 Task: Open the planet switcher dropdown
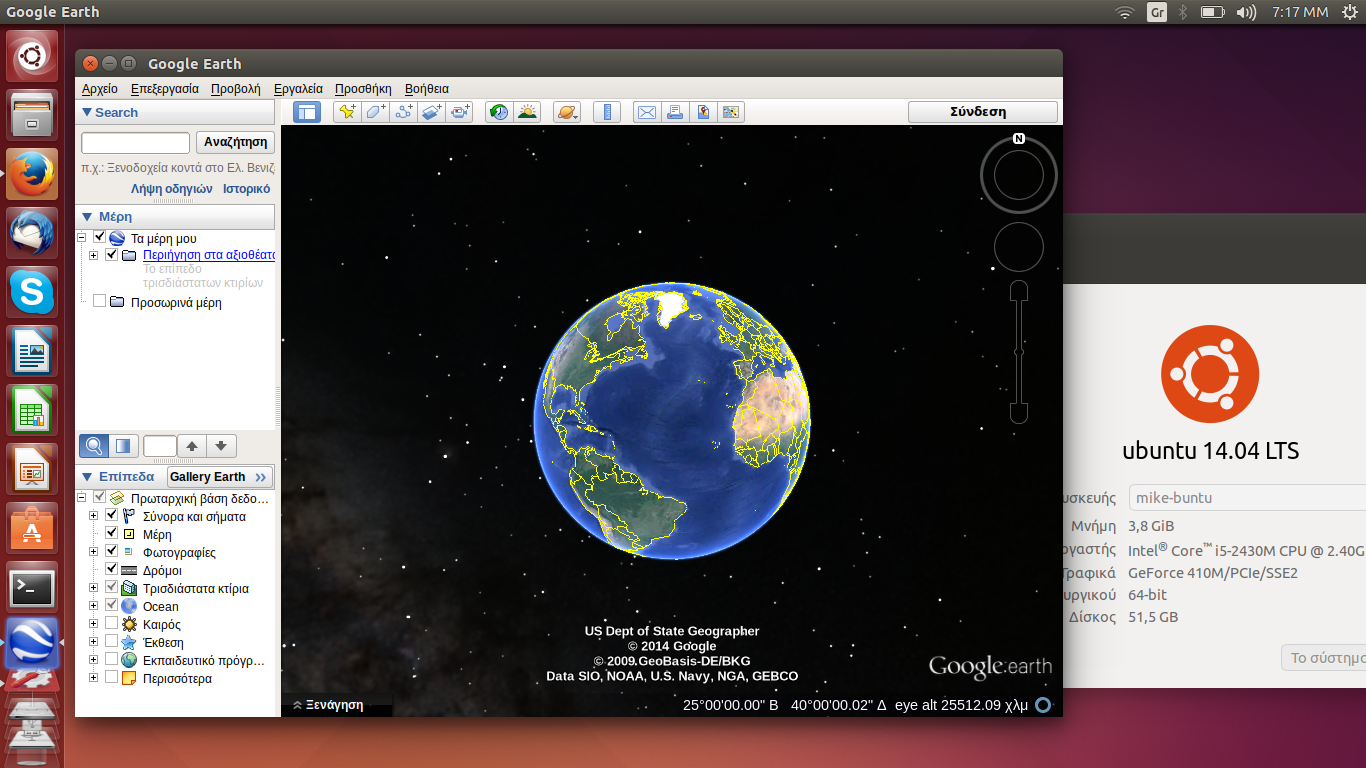click(566, 112)
